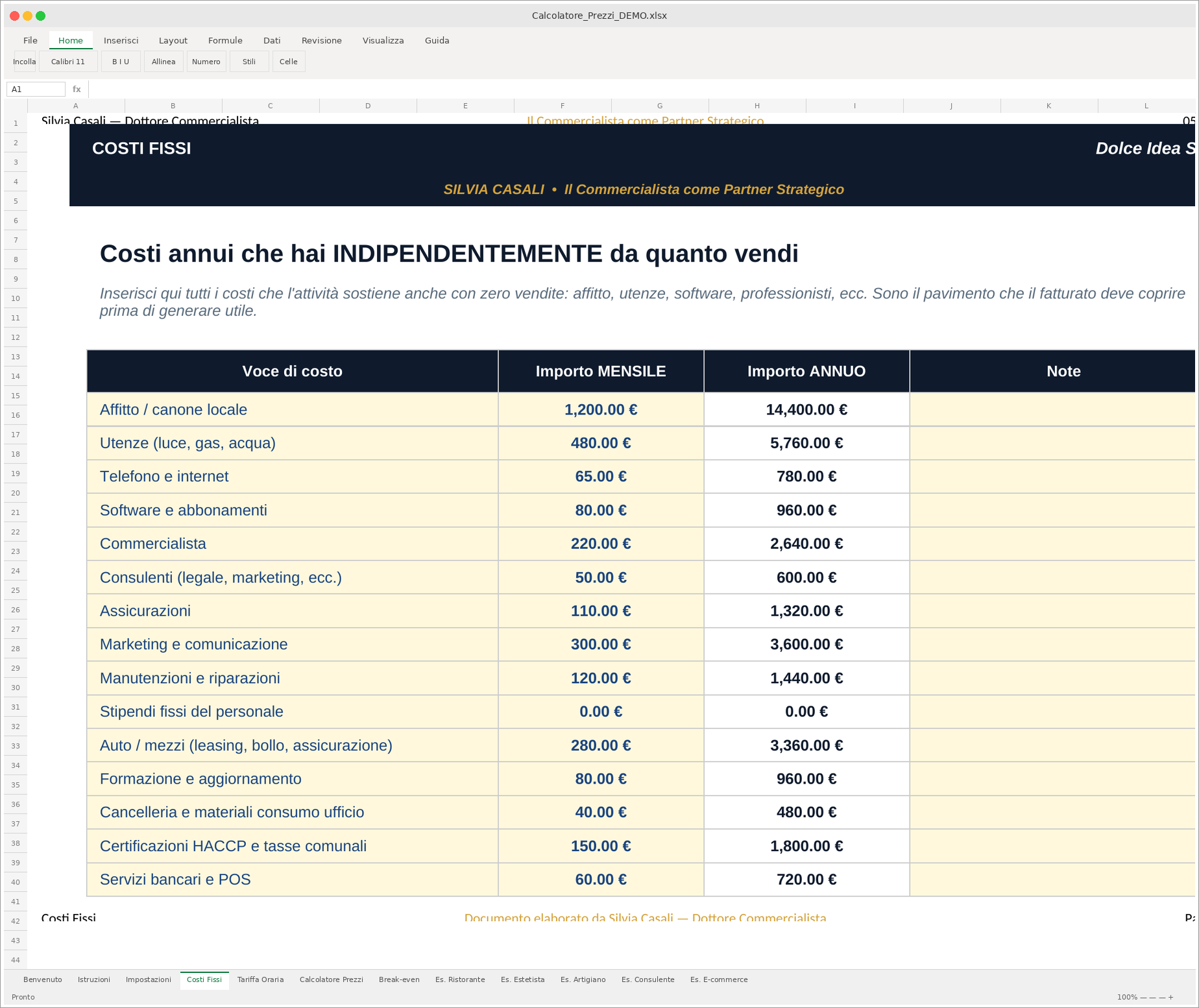Click the 280.00 € Auto monthly cell
1199x1008 pixels.
(x=601, y=745)
